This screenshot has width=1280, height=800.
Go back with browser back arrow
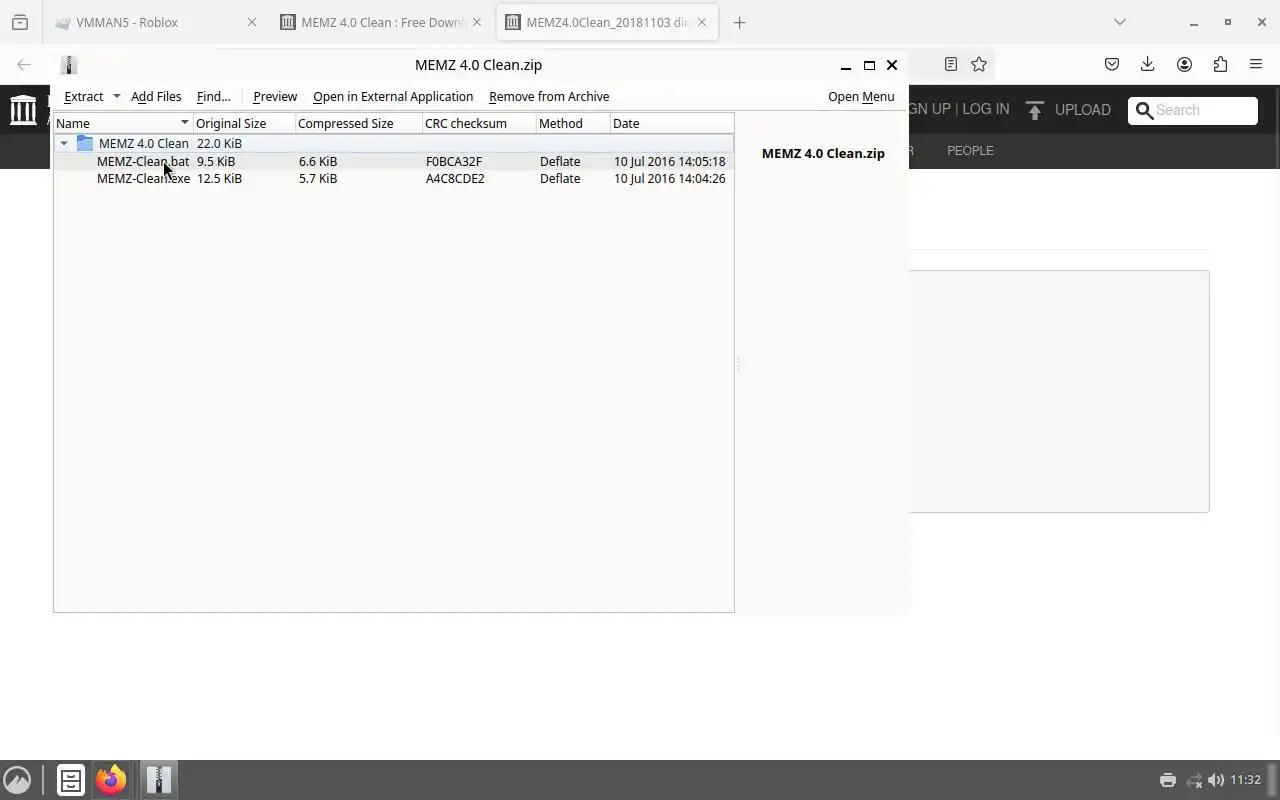24,64
